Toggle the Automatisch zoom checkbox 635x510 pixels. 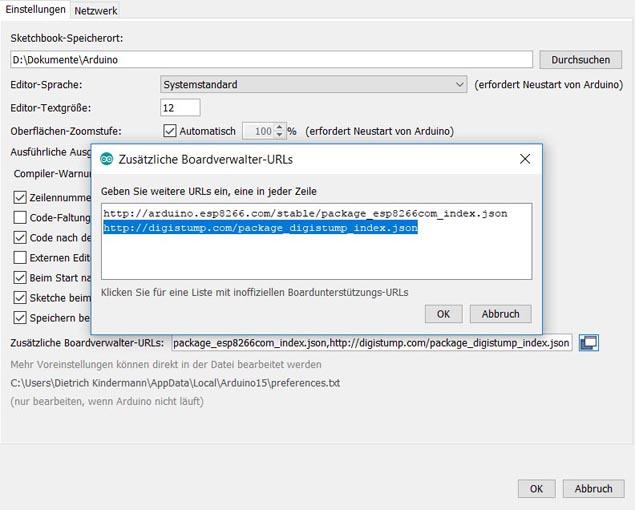170,131
